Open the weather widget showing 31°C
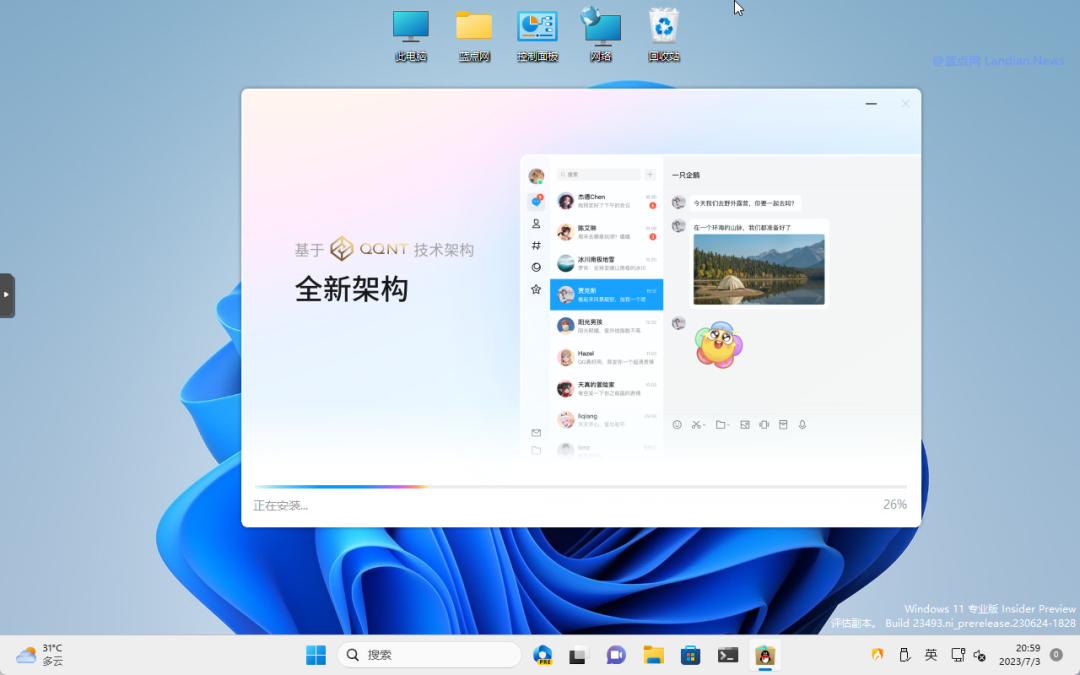1080x675 pixels. 40,654
